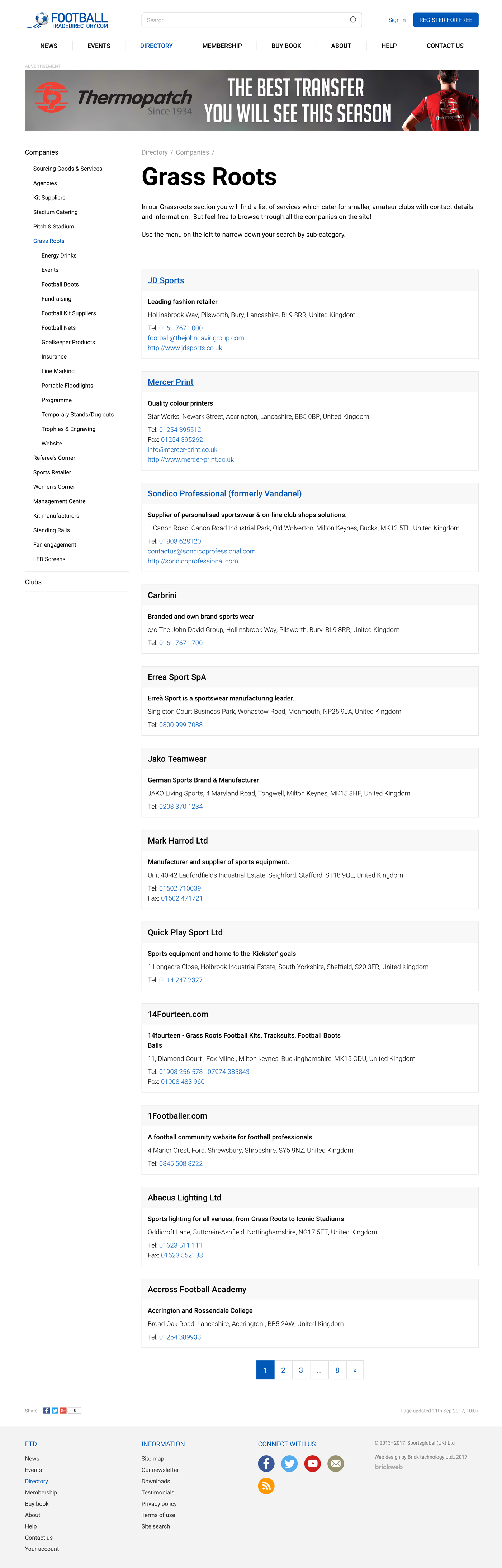
Task: Open the JD Sports company listing
Action: (166, 280)
